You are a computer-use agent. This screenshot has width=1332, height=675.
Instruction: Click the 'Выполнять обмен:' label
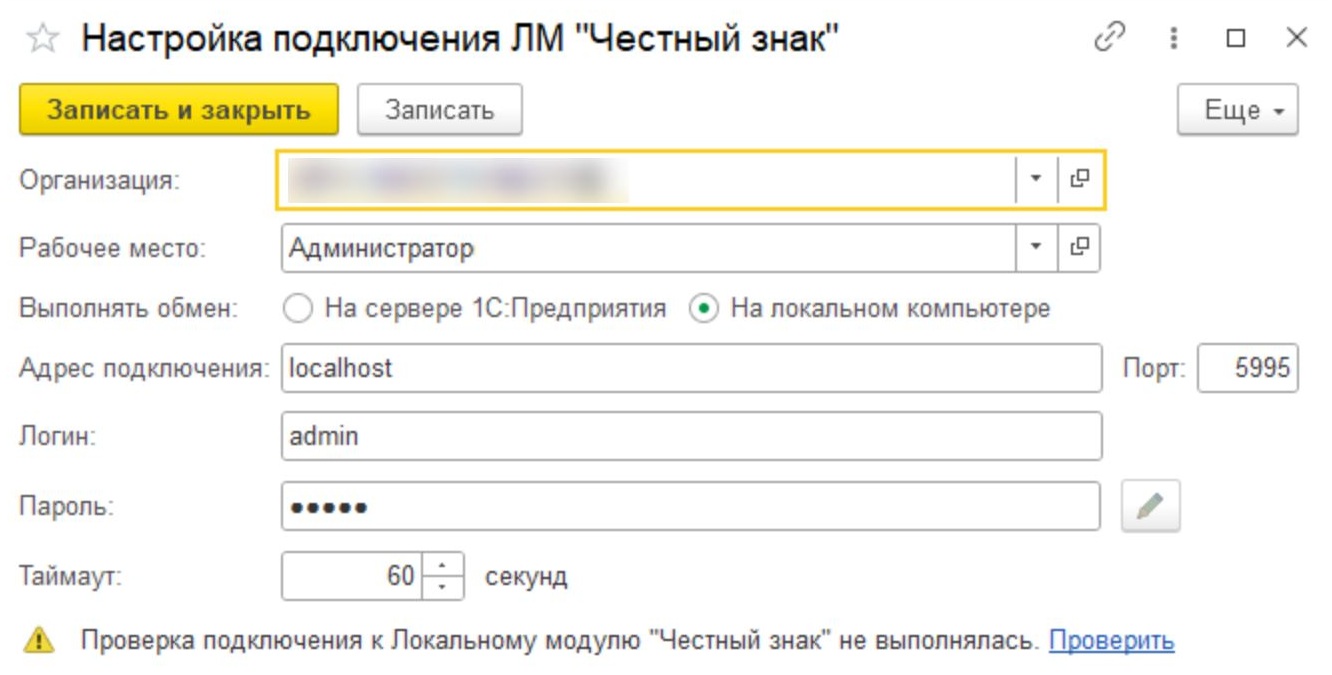129,309
